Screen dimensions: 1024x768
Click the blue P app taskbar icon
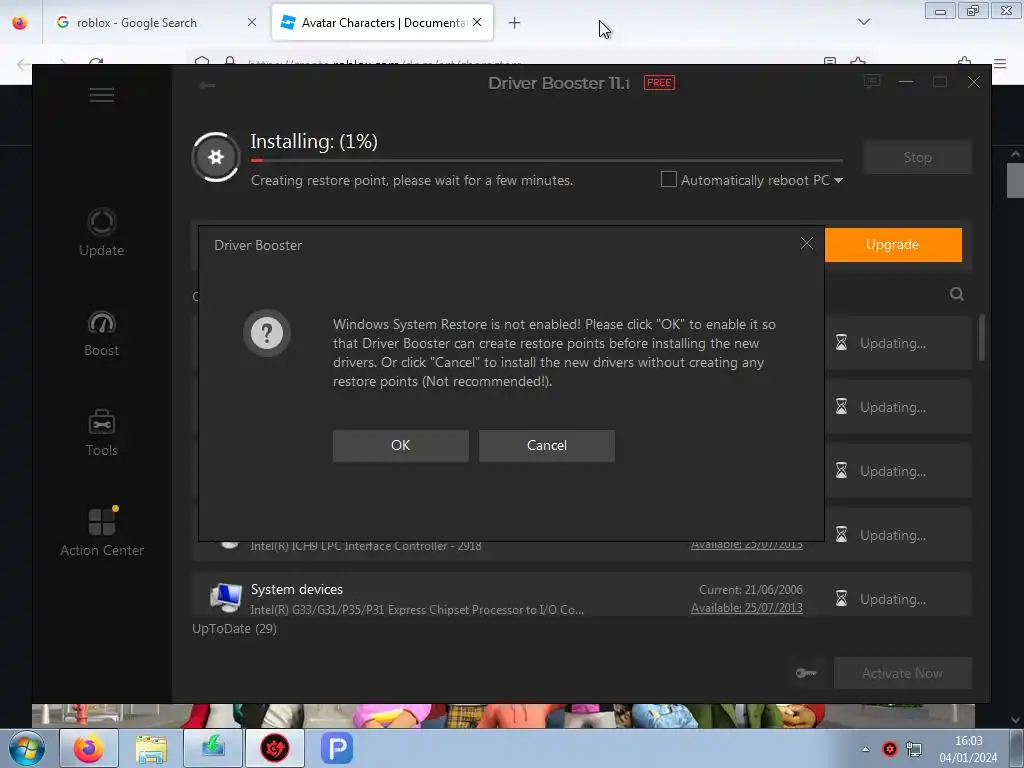pos(337,748)
